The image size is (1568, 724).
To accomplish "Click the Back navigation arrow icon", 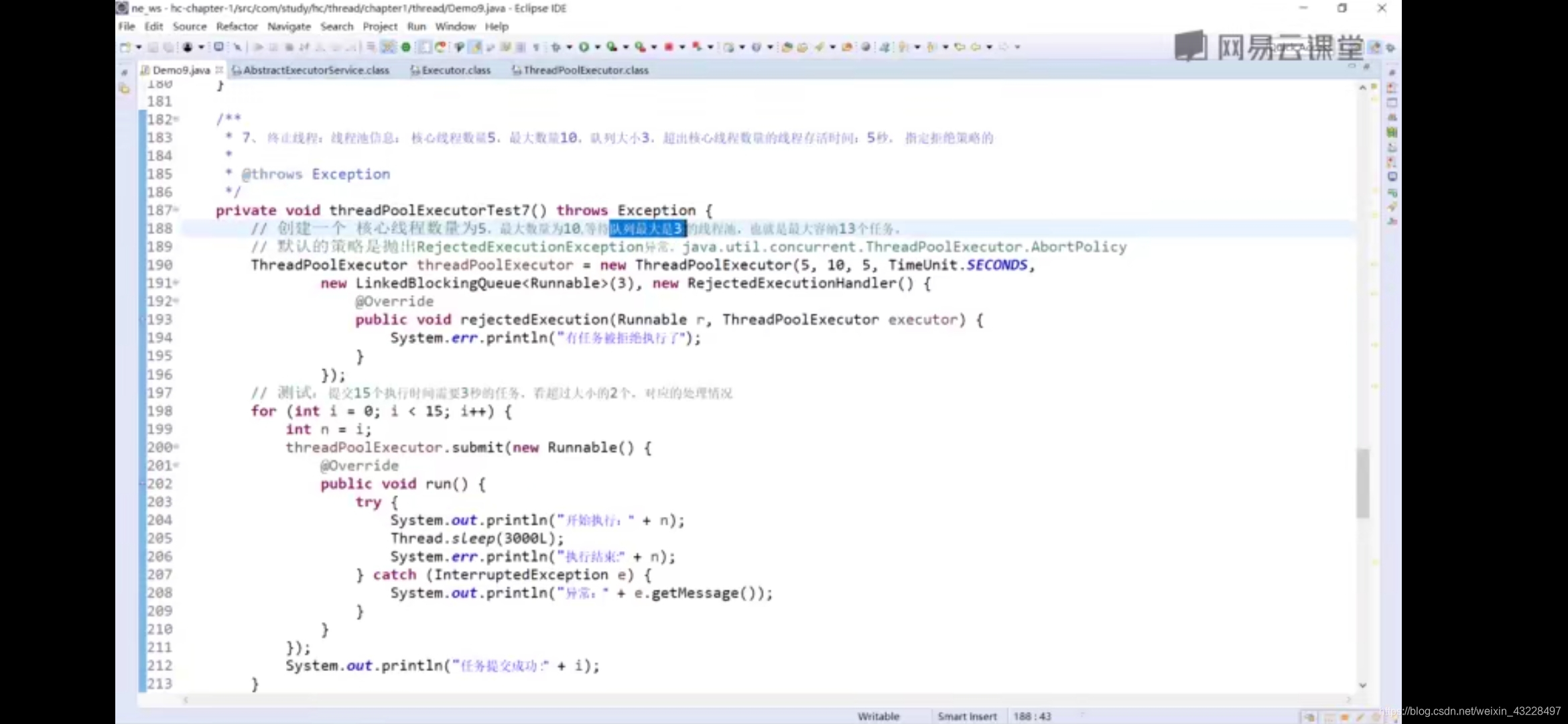I will 976,47.
